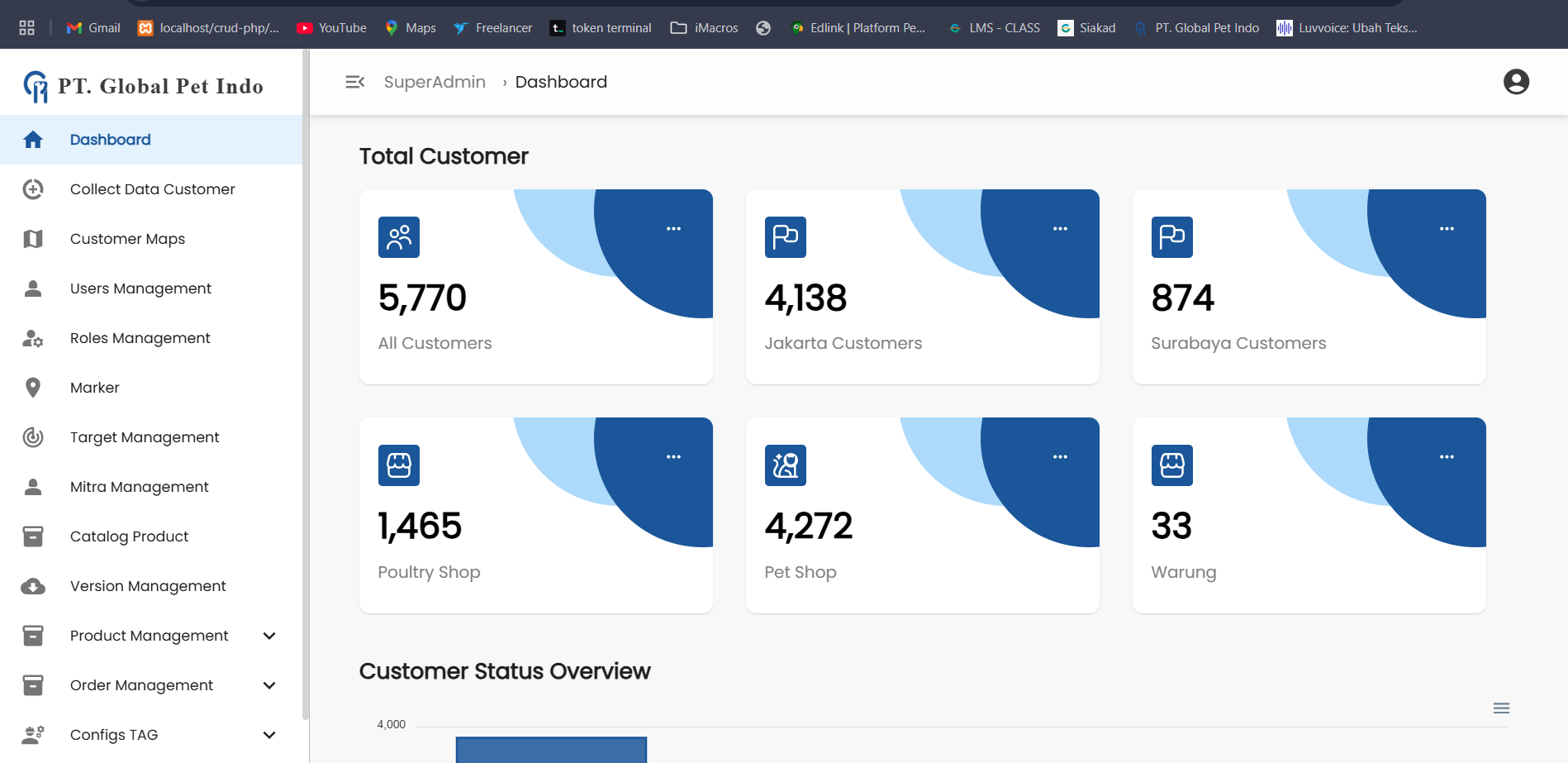Image resolution: width=1568 pixels, height=763 pixels.
Task: Expand the Configs TAG submenu
Action: [x=269, y=735]
